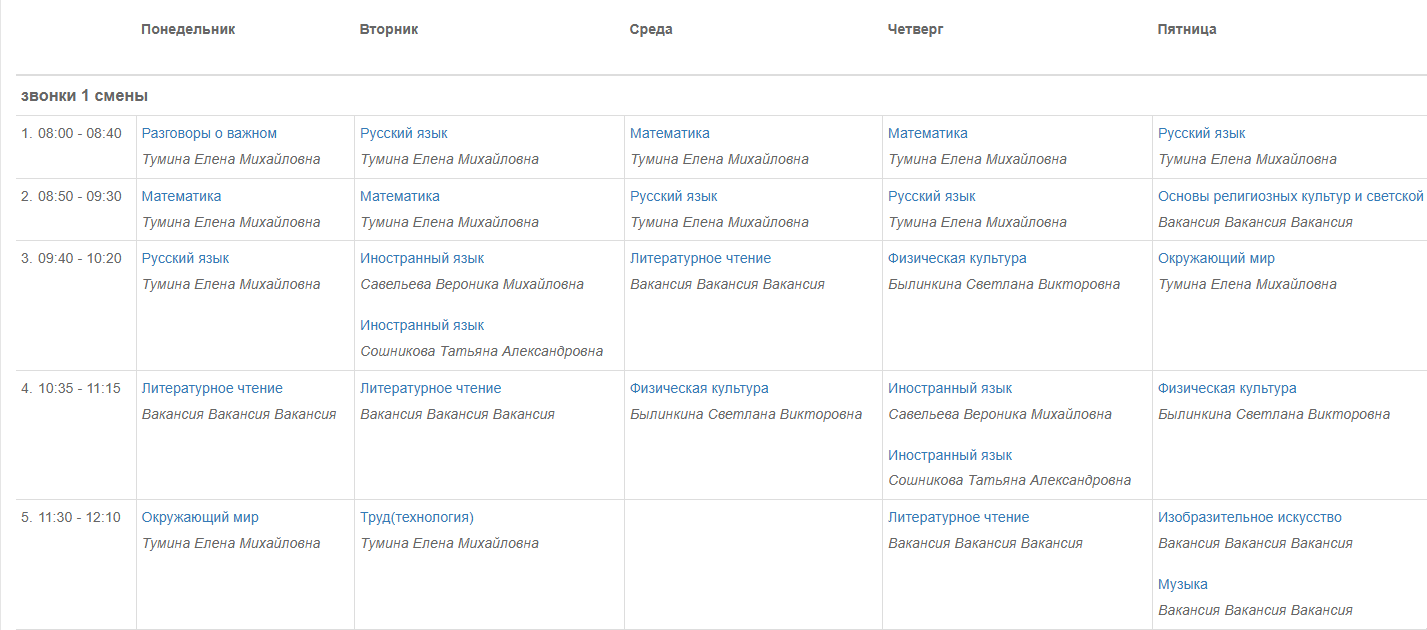Select the Понедельник column header
This screenshot has height=630, width=1427.
pos(188,29)
